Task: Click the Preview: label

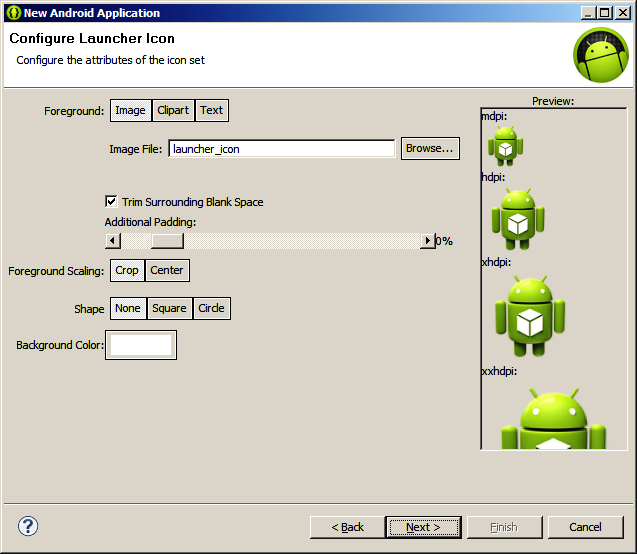Action: coord(553,101)
